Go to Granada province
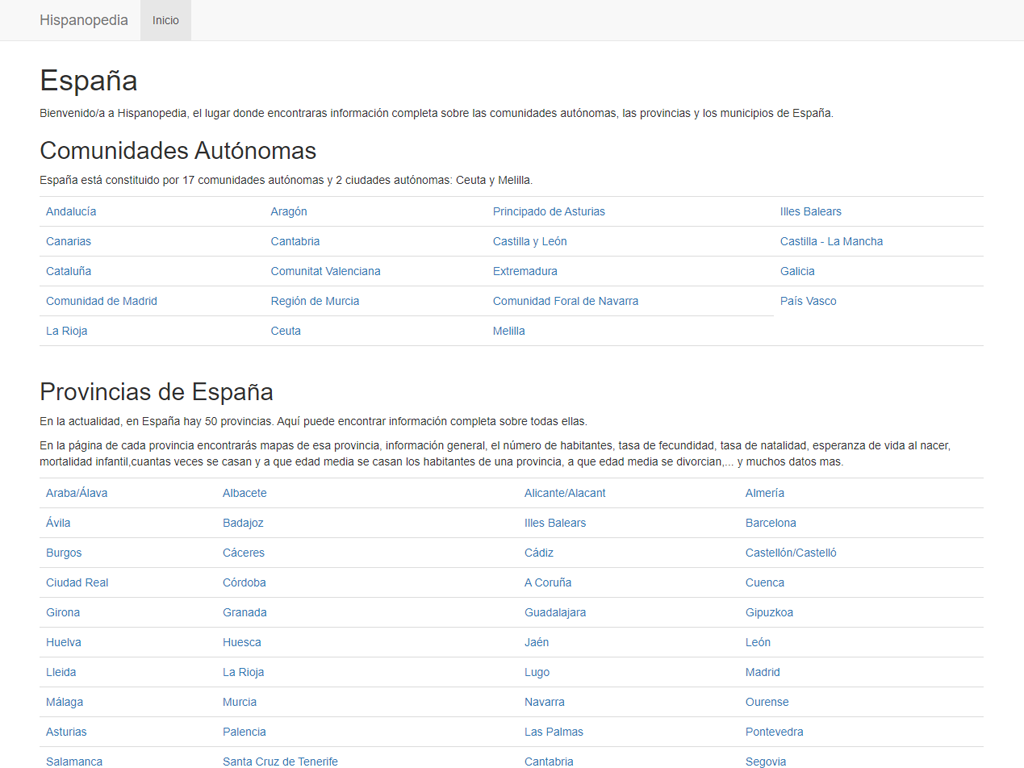Viewport: 1024px width, 768px height. [244, 614]
